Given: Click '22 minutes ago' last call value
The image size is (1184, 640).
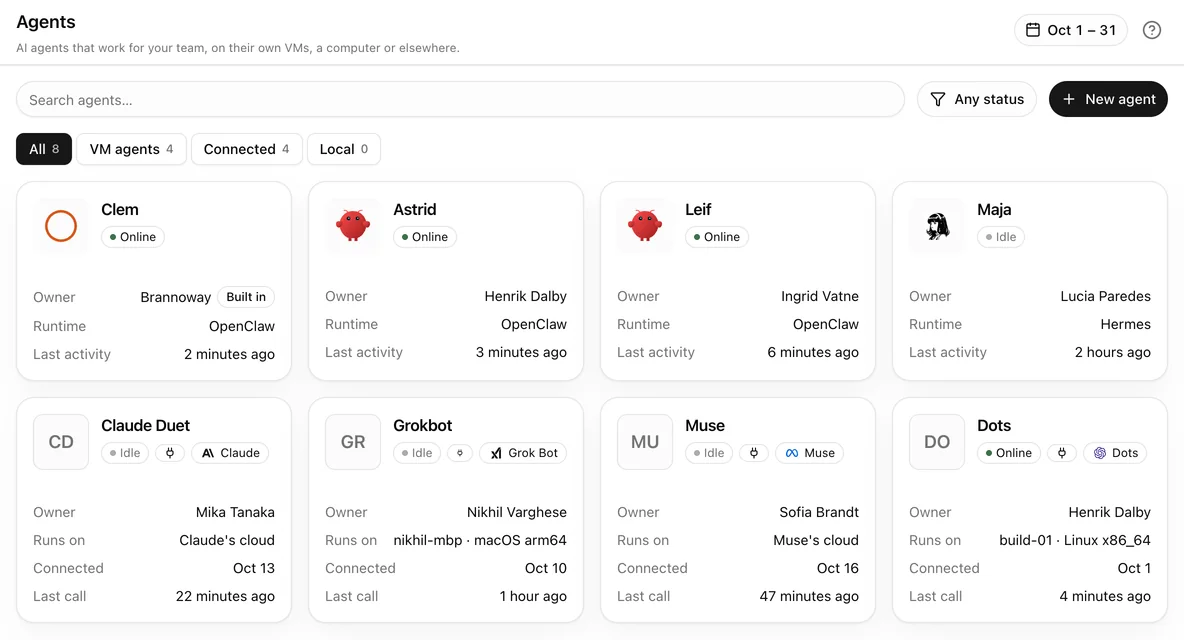Looking at the screenshot, I should pos(225,595).
